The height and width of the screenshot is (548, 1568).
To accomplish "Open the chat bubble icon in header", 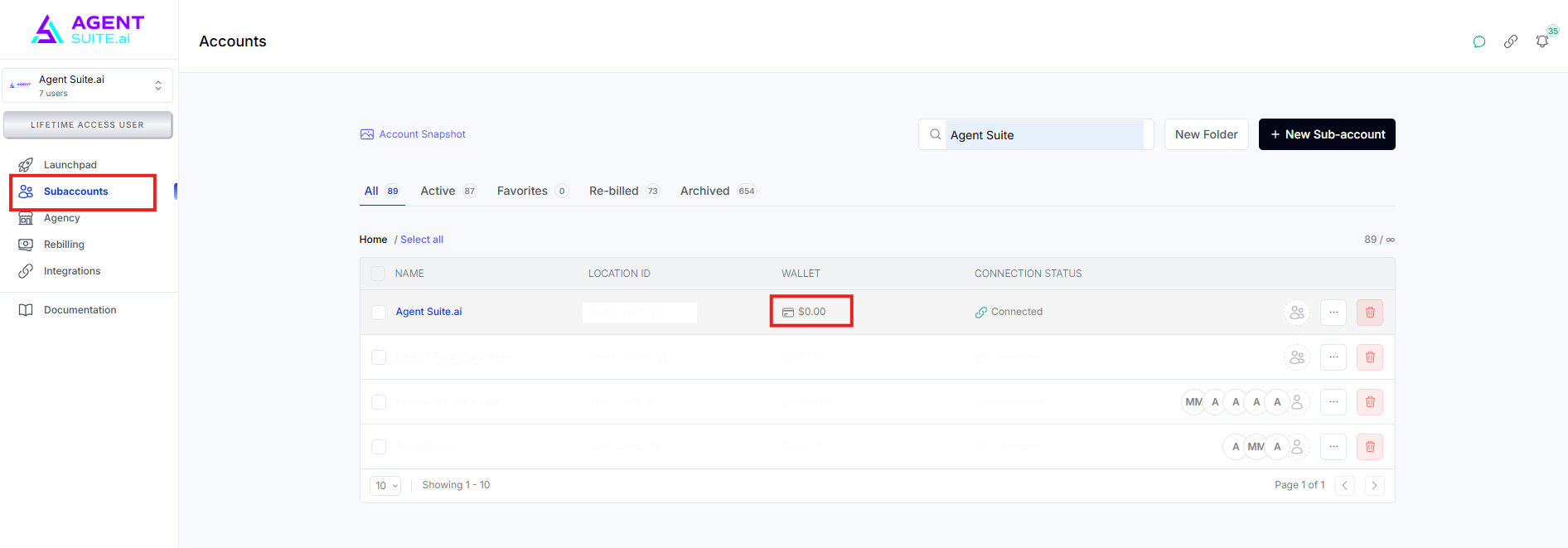I will 1479,41.
